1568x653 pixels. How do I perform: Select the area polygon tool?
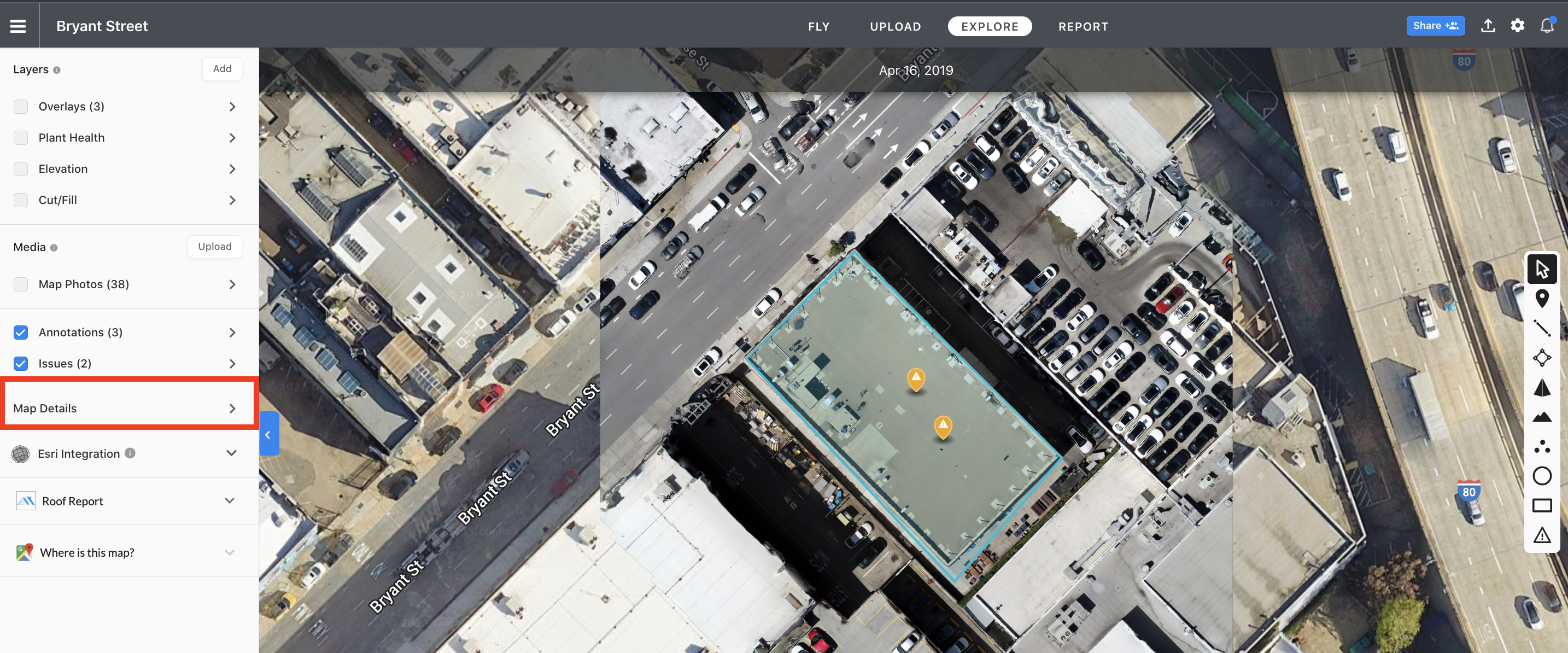click(x=1541, y=358)
